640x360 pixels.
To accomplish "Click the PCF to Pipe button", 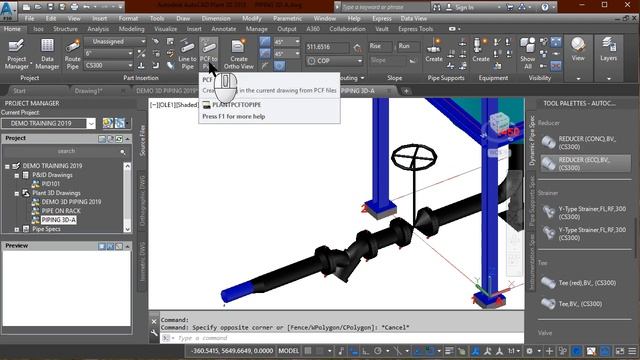I will point(209,54).
